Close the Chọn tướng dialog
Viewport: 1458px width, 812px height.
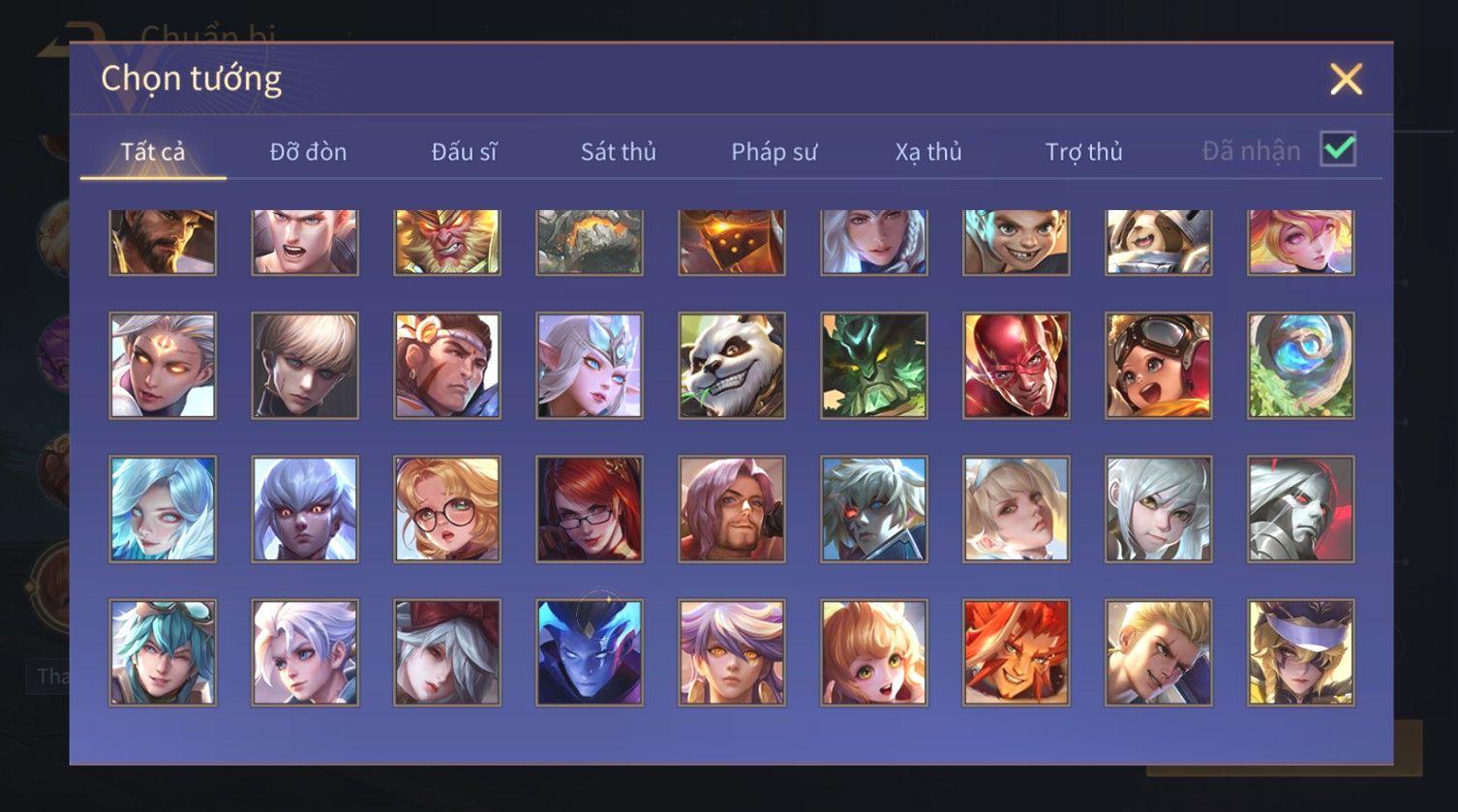pos(1346,79)
